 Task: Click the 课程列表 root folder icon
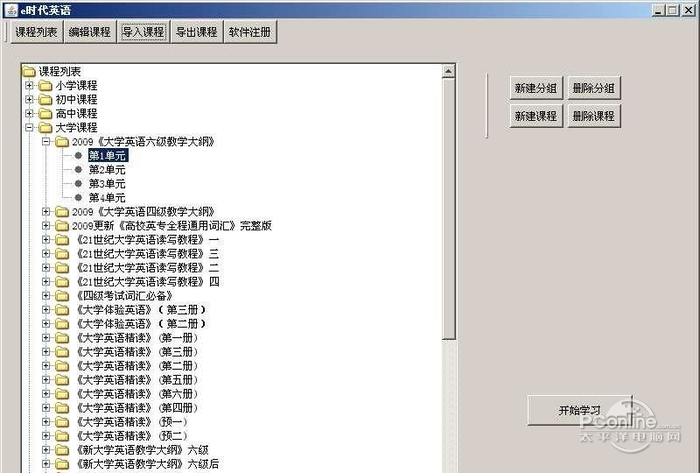[29, 71]
